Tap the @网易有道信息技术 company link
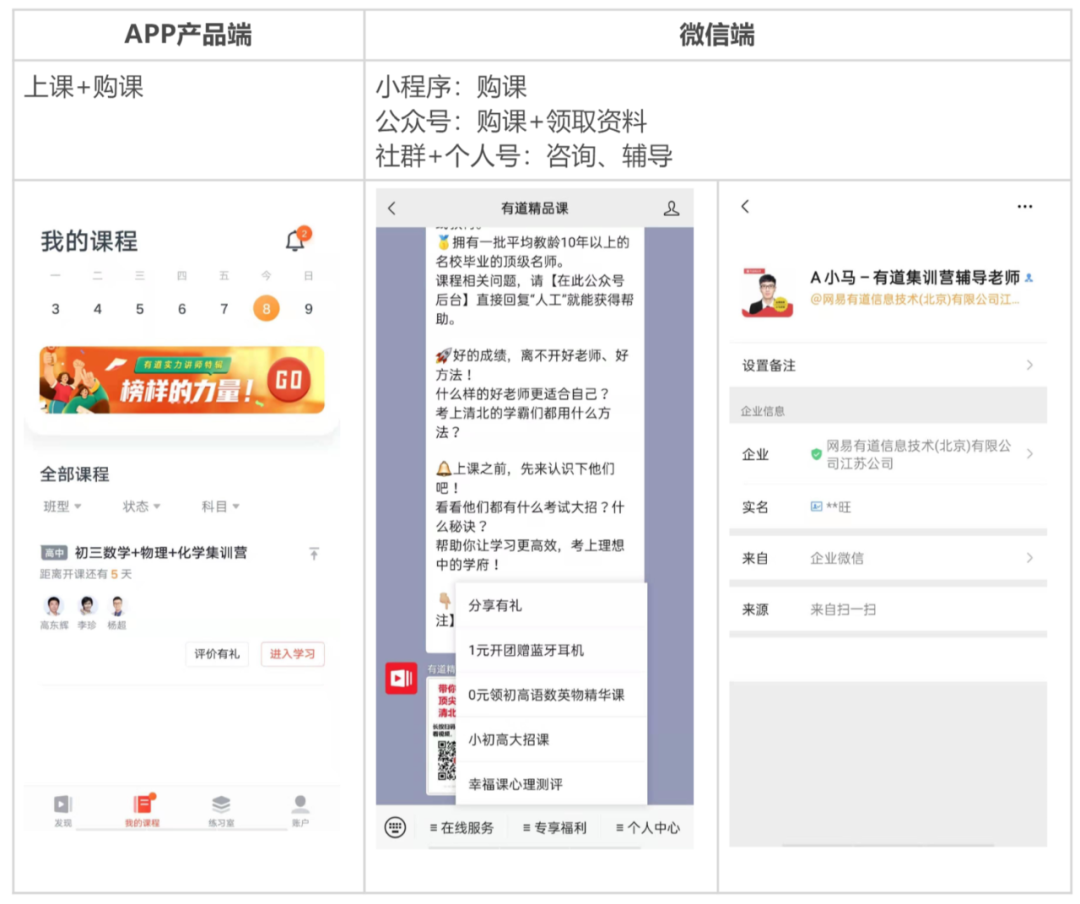 click(x=914, y=299)
